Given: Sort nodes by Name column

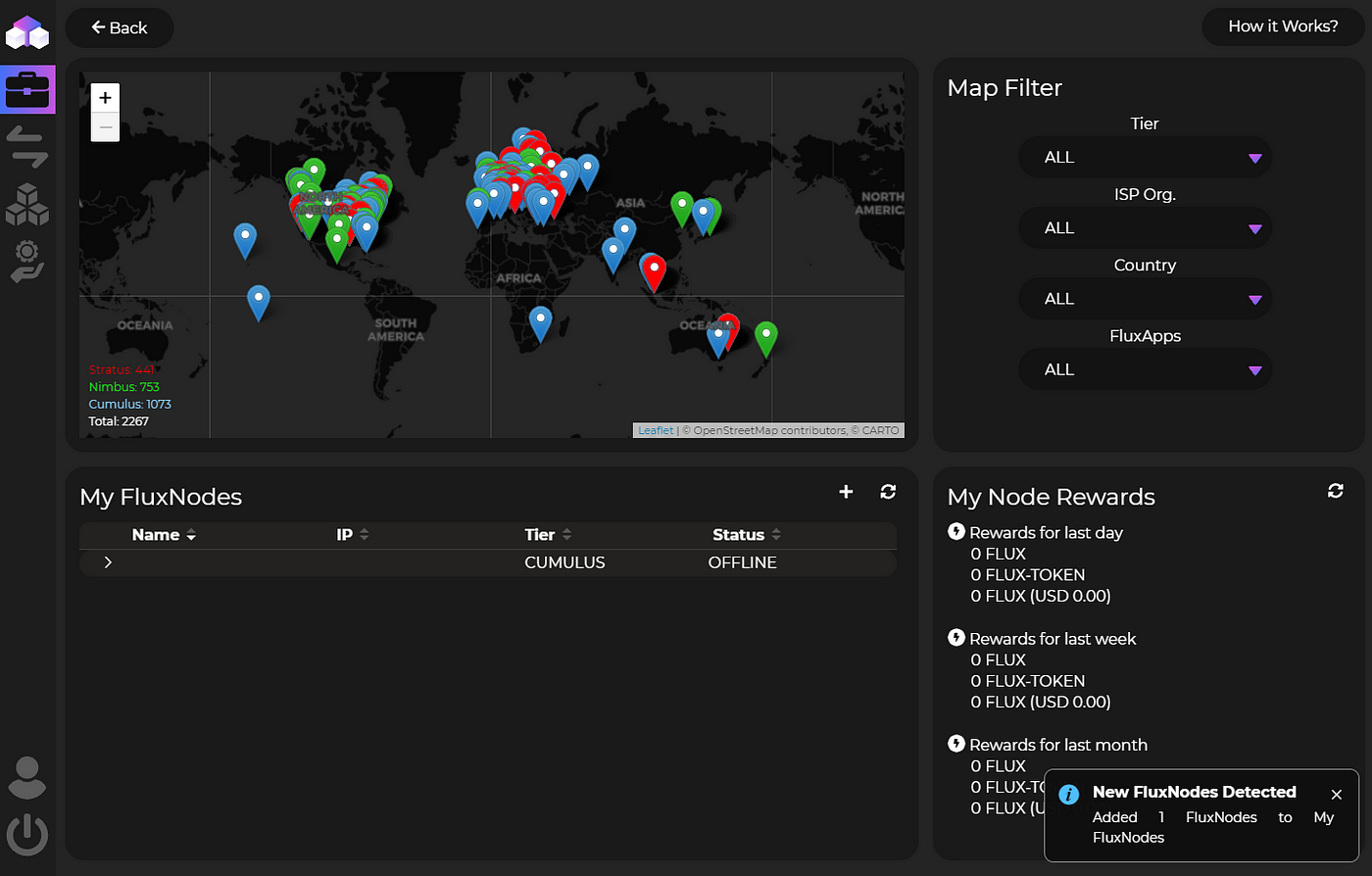Looking at the screenshot, I should [164, 535].
